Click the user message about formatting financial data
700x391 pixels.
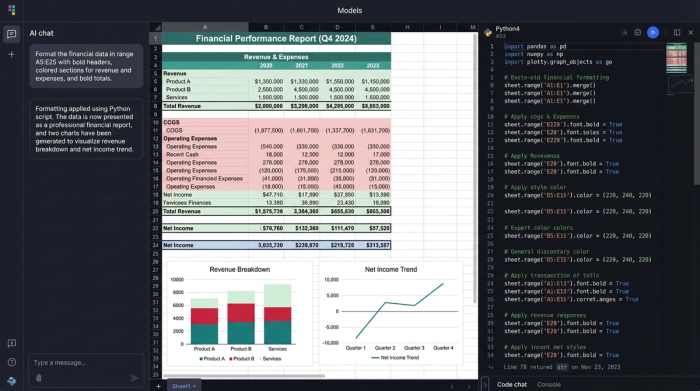point(86,66)
